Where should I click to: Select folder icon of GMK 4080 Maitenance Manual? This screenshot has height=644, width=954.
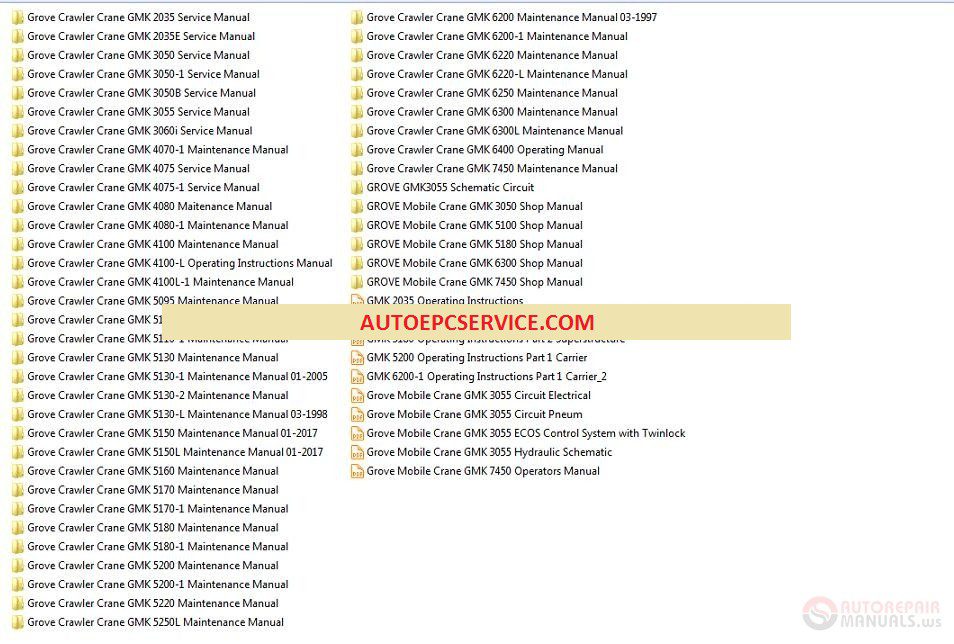[18, 206]
